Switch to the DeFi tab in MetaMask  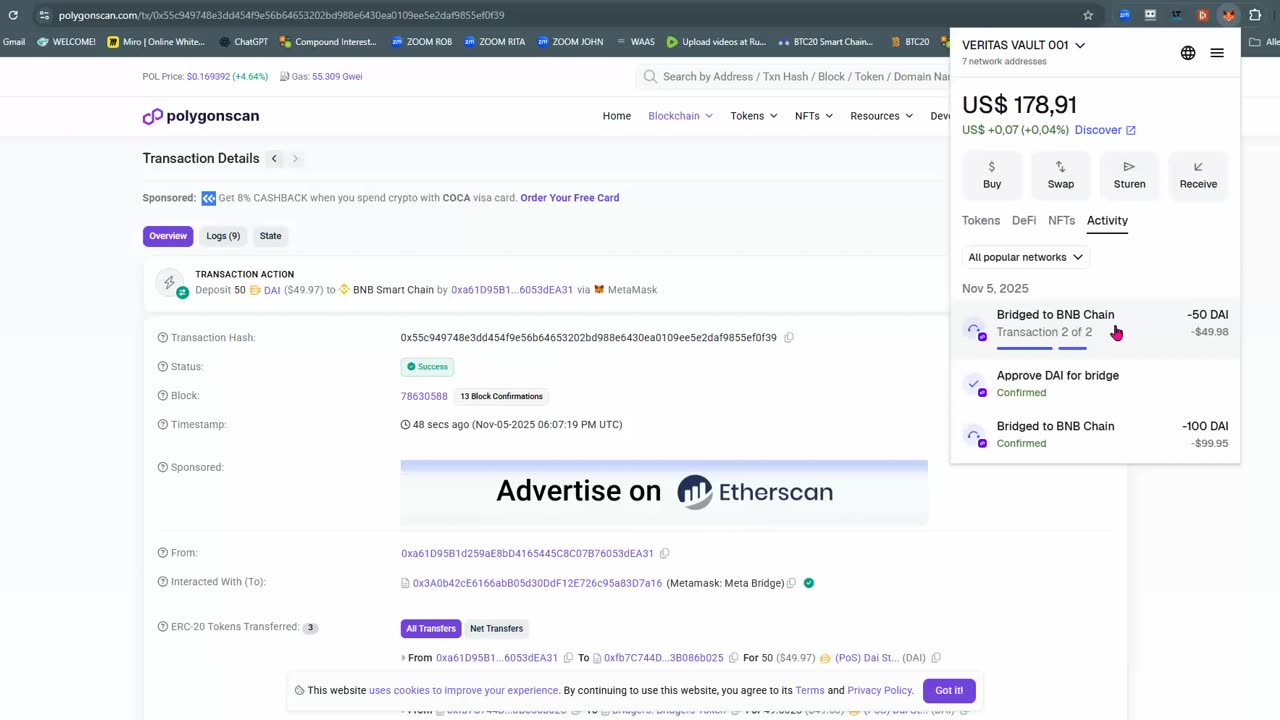(x=1024, y=221)
